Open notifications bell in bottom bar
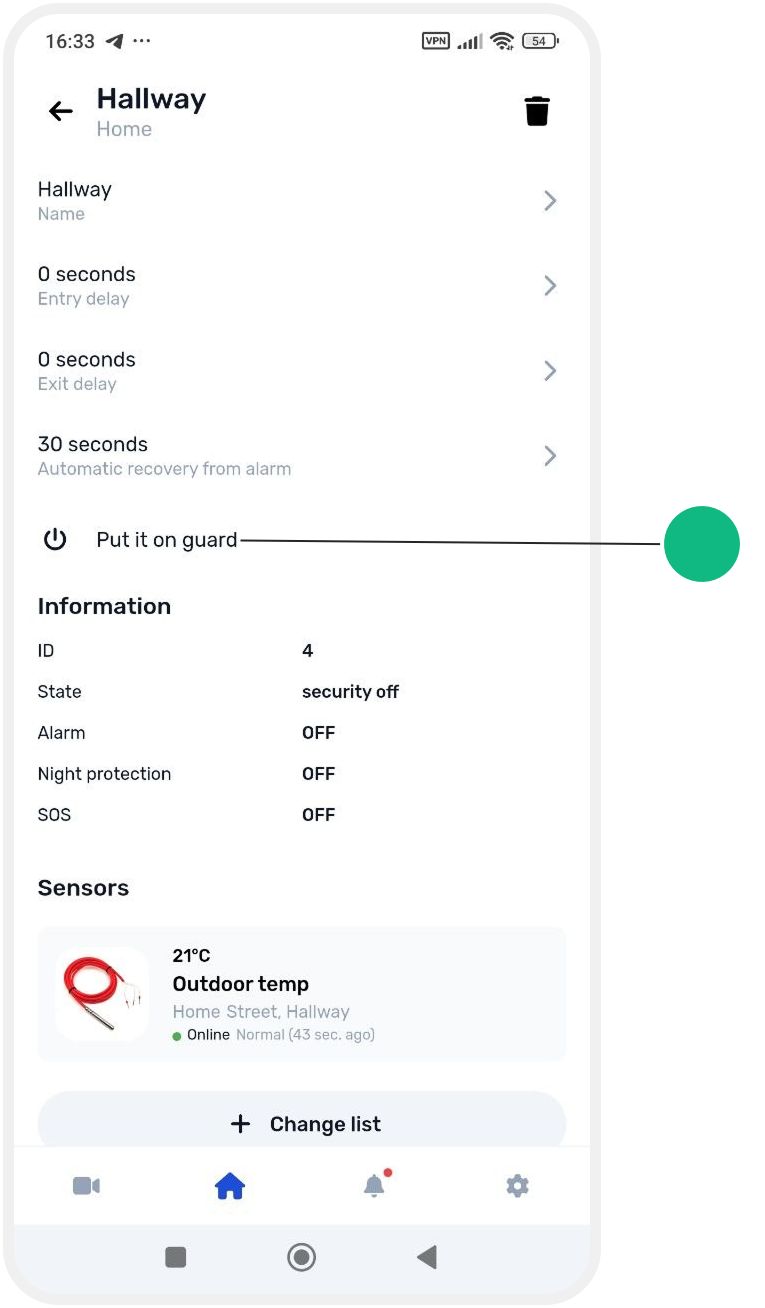 [x=374, y=1185]
